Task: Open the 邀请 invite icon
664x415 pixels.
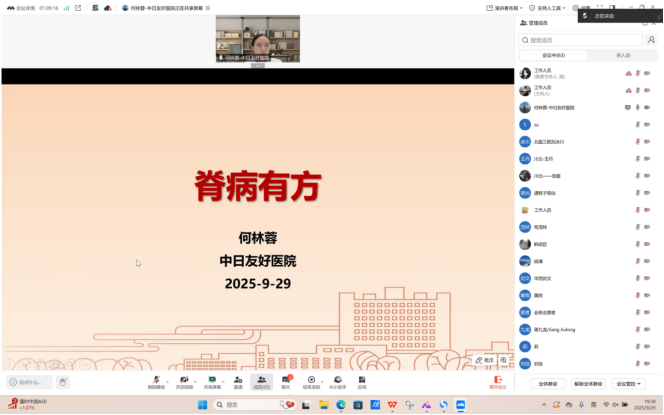Action: point(238,379)
